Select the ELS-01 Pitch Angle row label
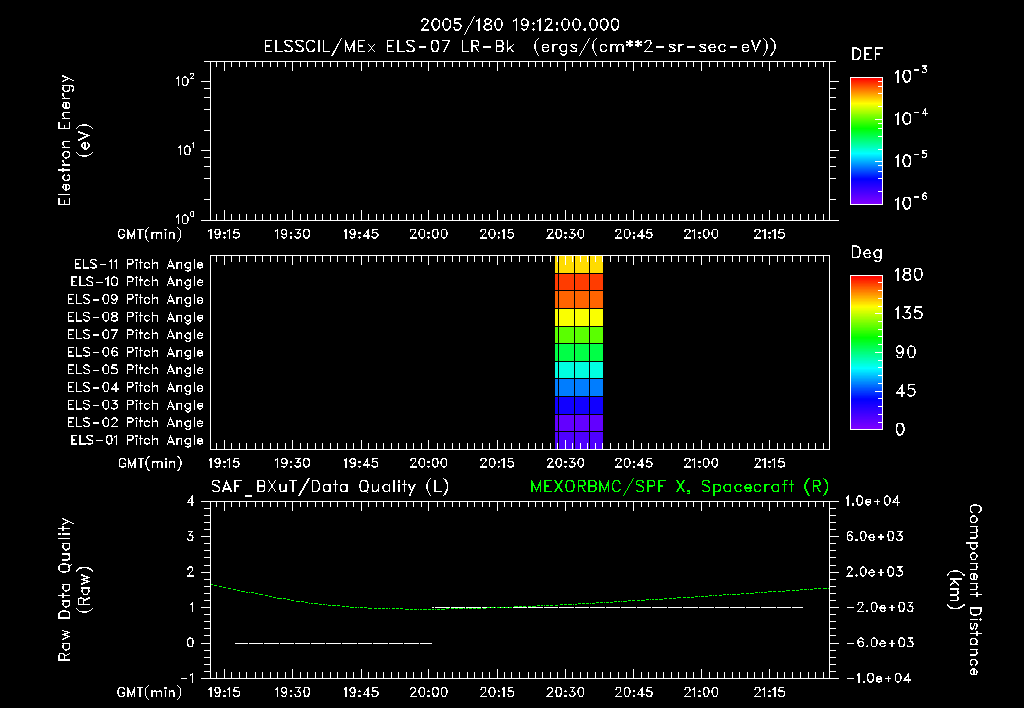 [x=137, y=440]
